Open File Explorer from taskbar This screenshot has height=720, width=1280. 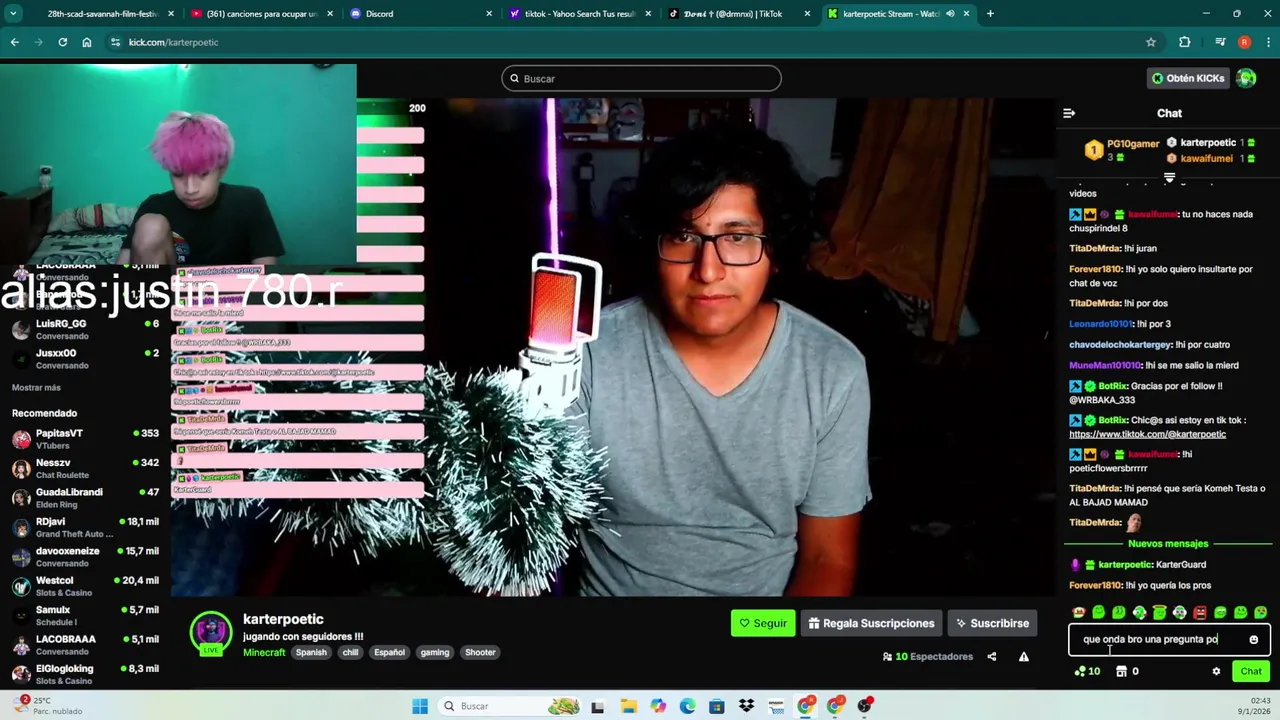pyautogui.click(x=628, y=706)
